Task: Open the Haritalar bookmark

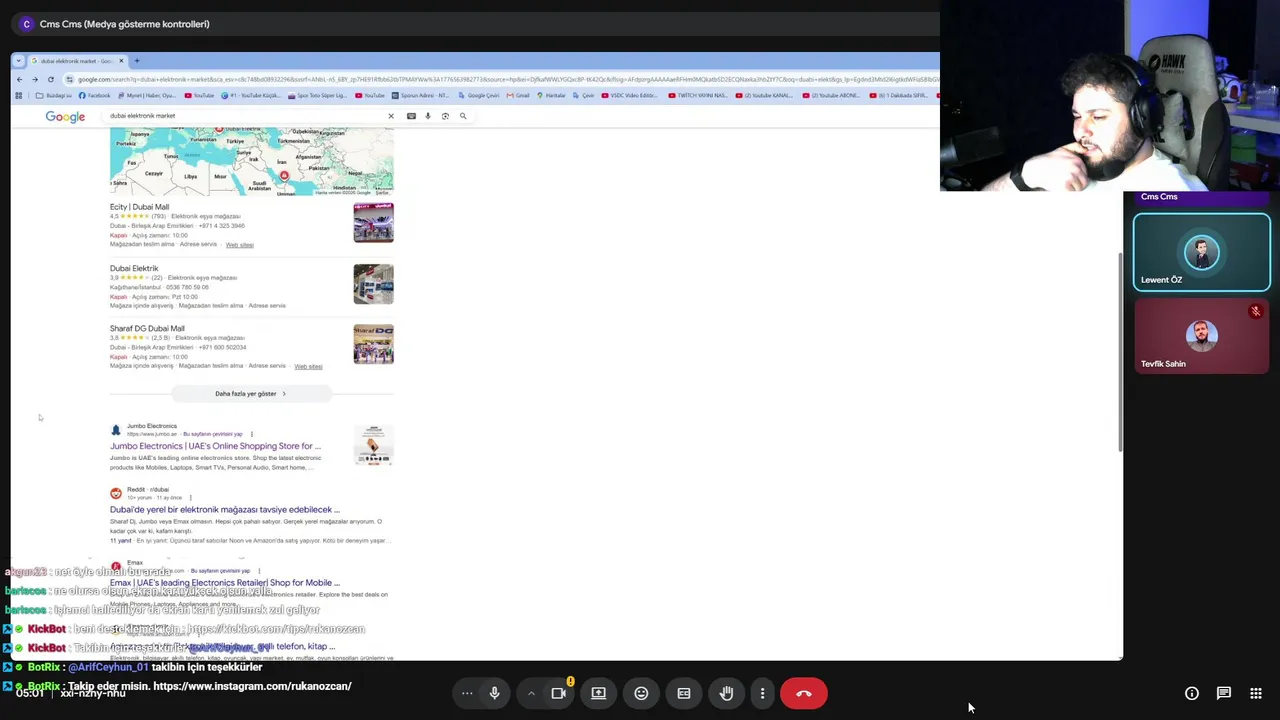Action: click(x=551, y=96)
